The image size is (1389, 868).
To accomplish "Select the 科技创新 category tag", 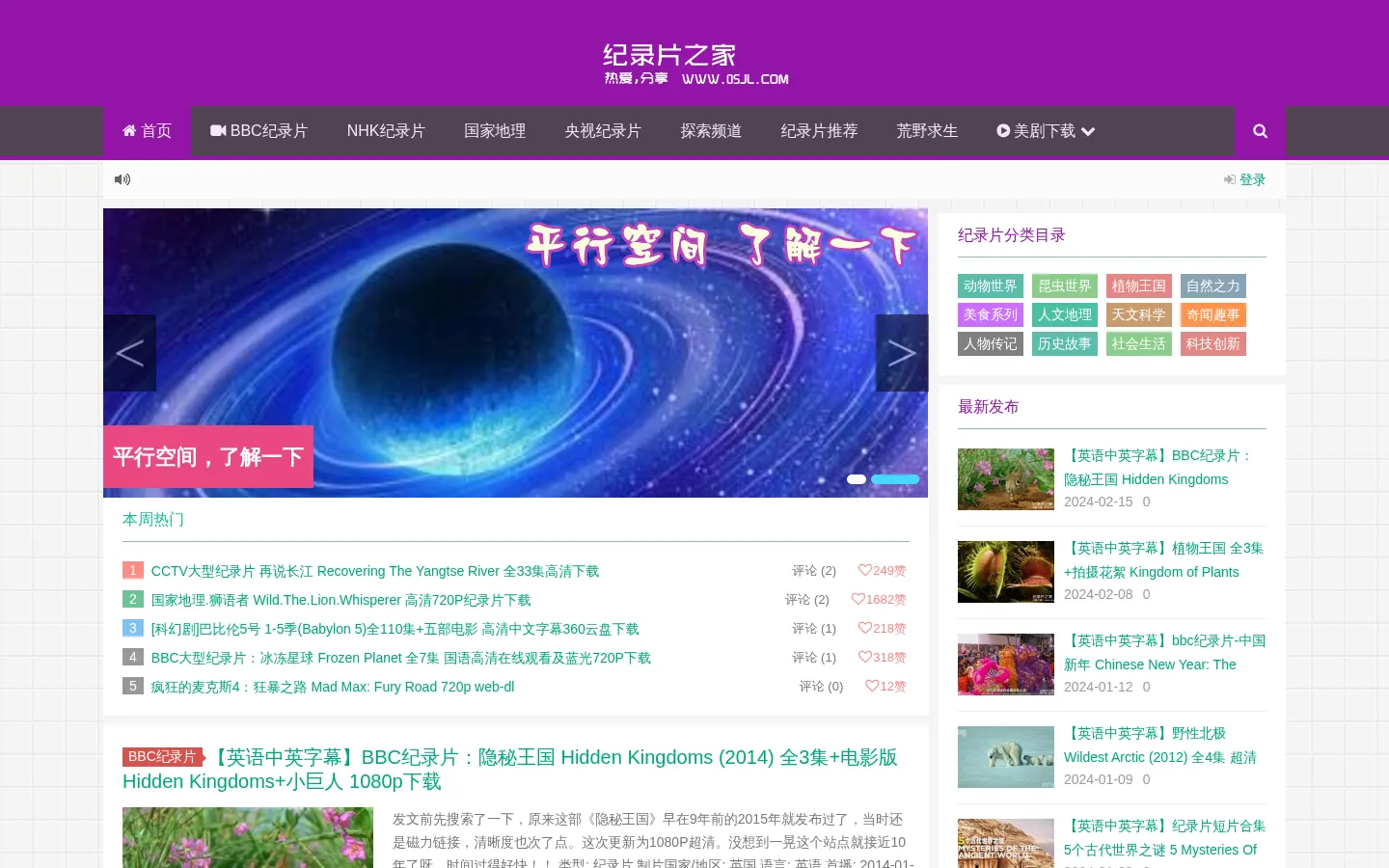I will coord(1213,343).
